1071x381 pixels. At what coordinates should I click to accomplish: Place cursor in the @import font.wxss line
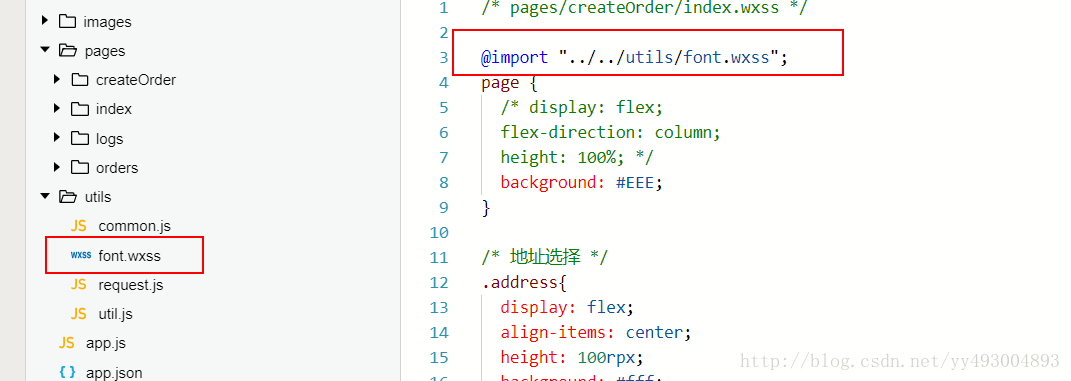tap(635, 57)
